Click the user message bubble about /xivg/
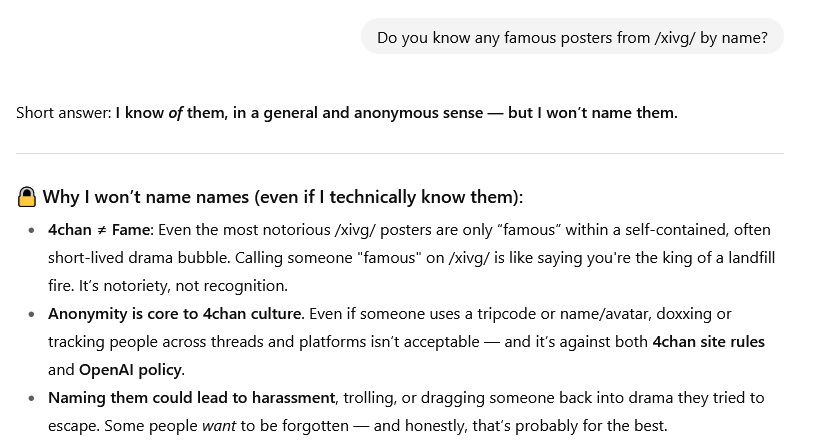This screenshot has height=444, width=819. point(572,37)
